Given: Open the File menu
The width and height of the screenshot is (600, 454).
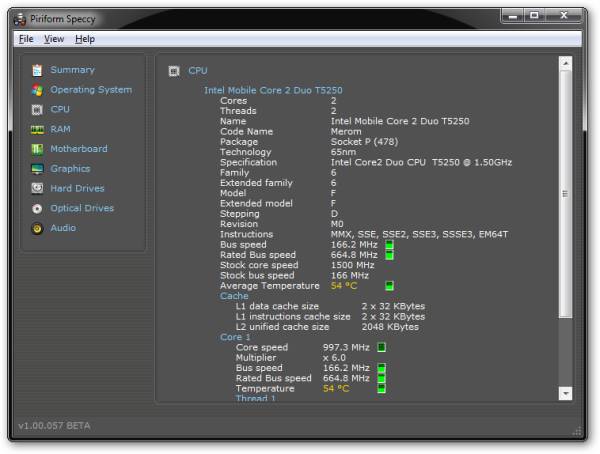Looking at the screenshot, I should point(26,39).
